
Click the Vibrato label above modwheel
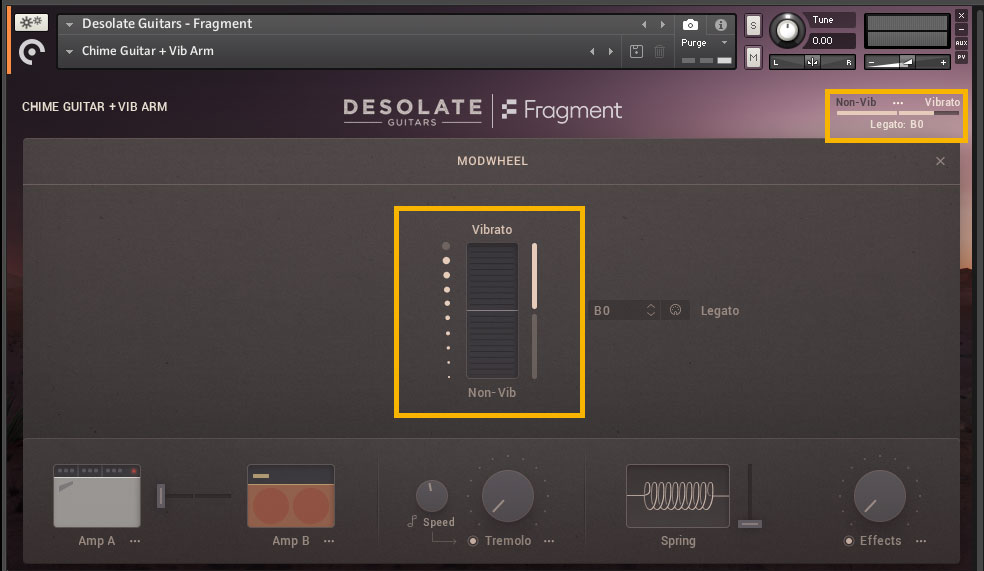[492, 230]
